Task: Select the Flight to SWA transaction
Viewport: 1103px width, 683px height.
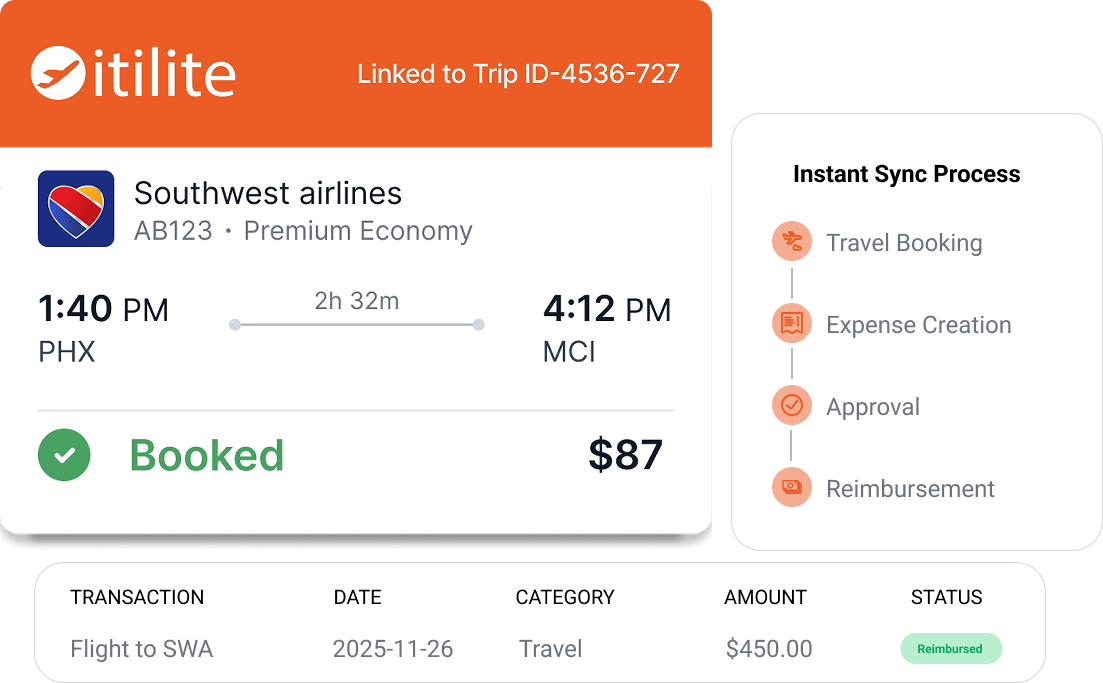Action: [x=141, y=649]
